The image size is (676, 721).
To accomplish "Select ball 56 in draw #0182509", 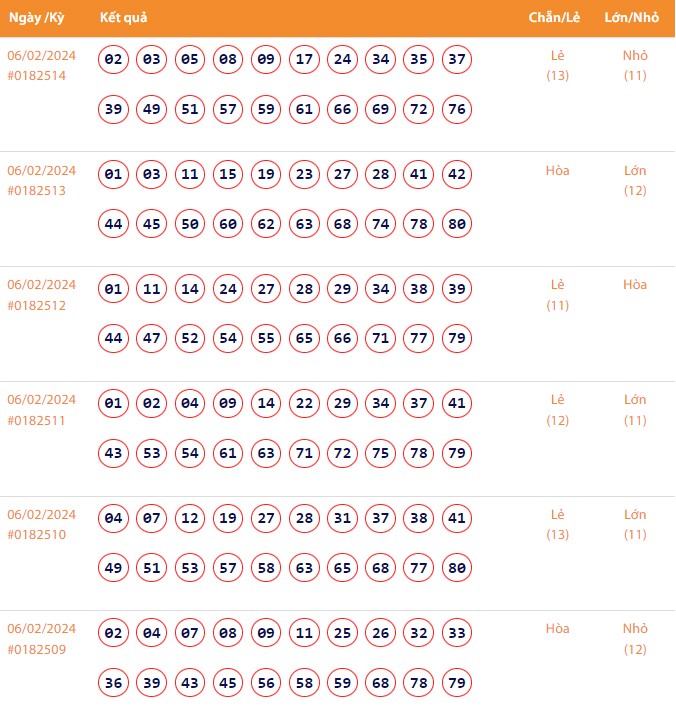I will click(x=266, y=683).
